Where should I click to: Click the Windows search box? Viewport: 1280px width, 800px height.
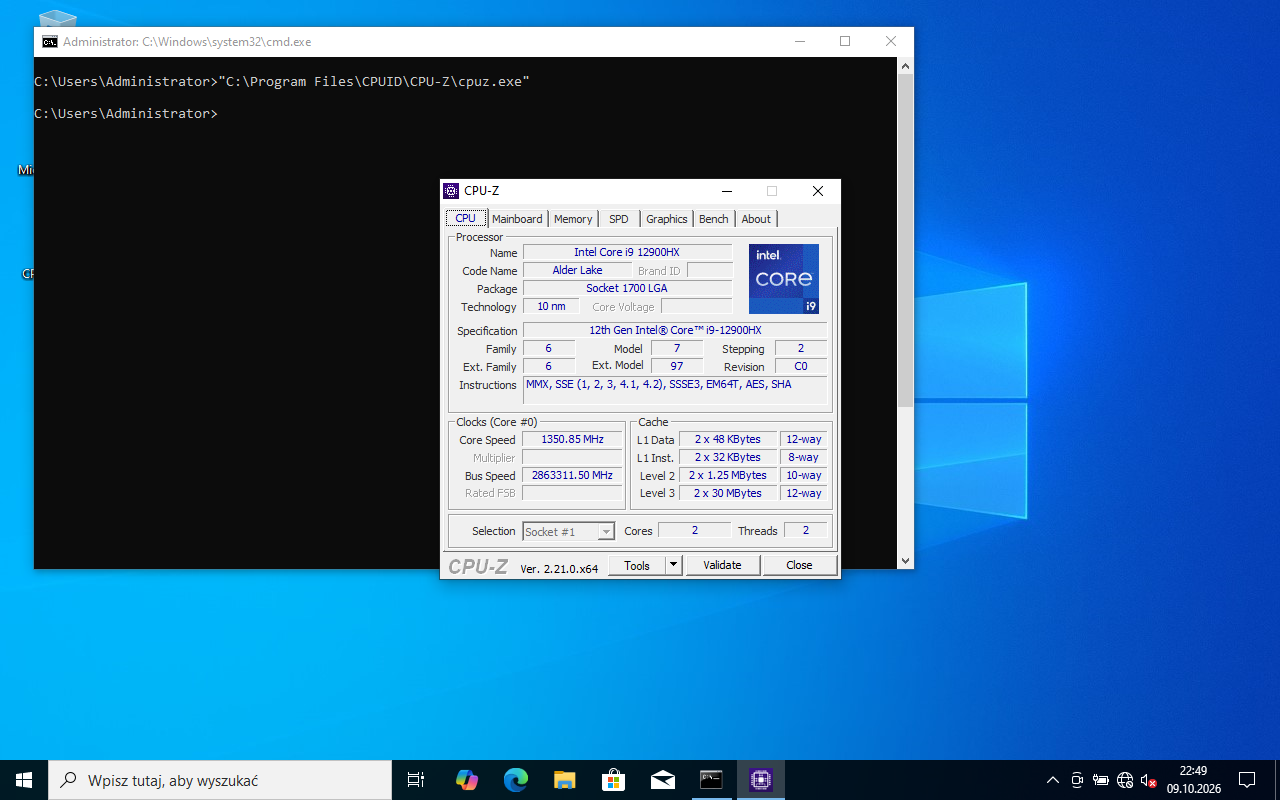(x=220, y=780)
